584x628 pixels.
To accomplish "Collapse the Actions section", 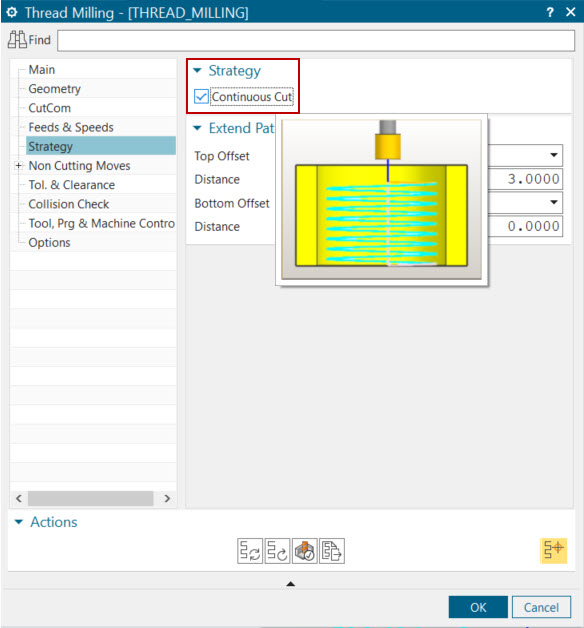I will pyautogui.click(x=19, y=522).
